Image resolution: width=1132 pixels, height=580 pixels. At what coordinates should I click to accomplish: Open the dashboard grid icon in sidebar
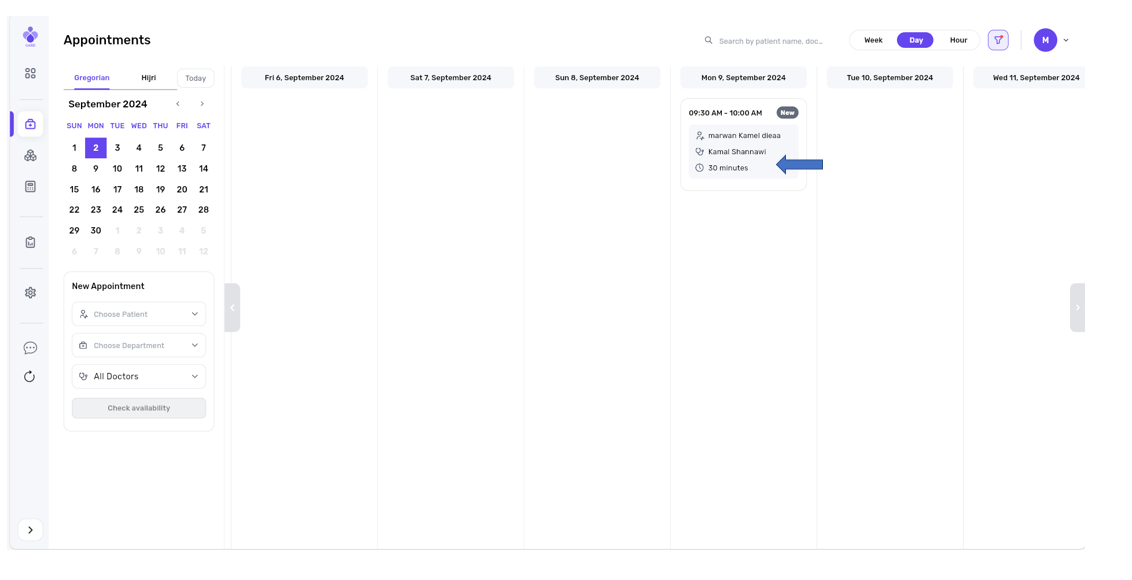click(30, 74)
